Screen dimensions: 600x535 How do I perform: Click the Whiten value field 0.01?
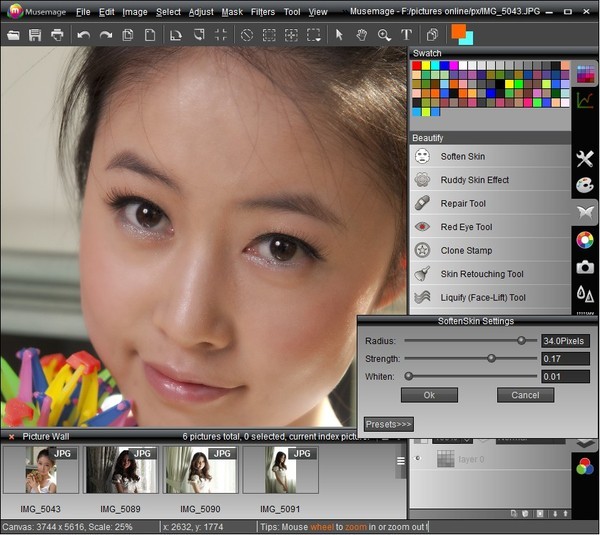(565, 377)
